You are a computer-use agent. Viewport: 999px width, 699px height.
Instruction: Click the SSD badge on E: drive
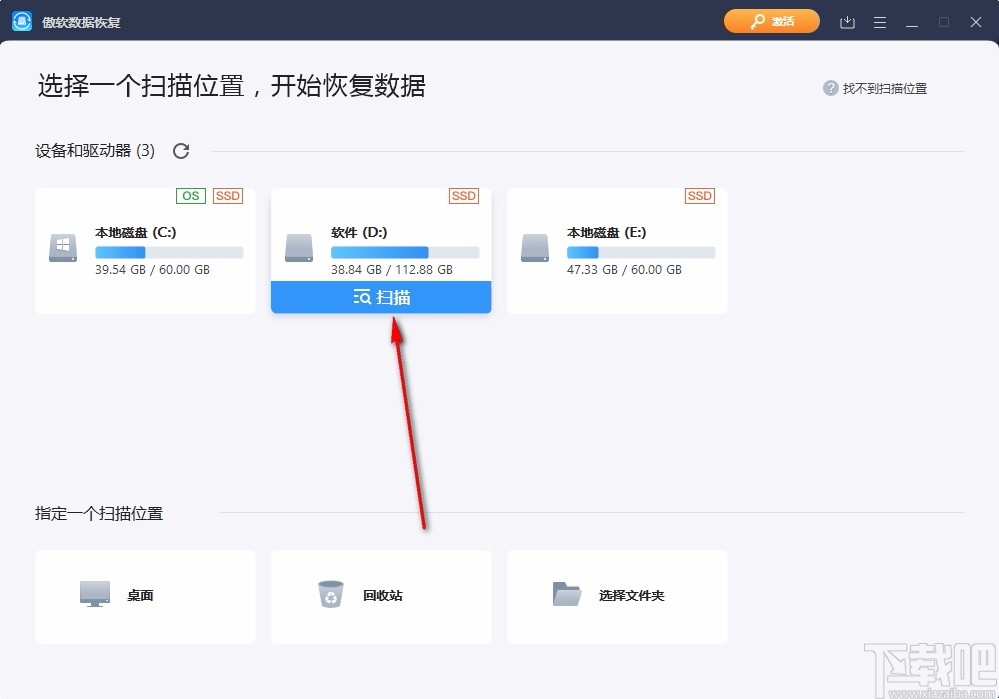[699, 196]
